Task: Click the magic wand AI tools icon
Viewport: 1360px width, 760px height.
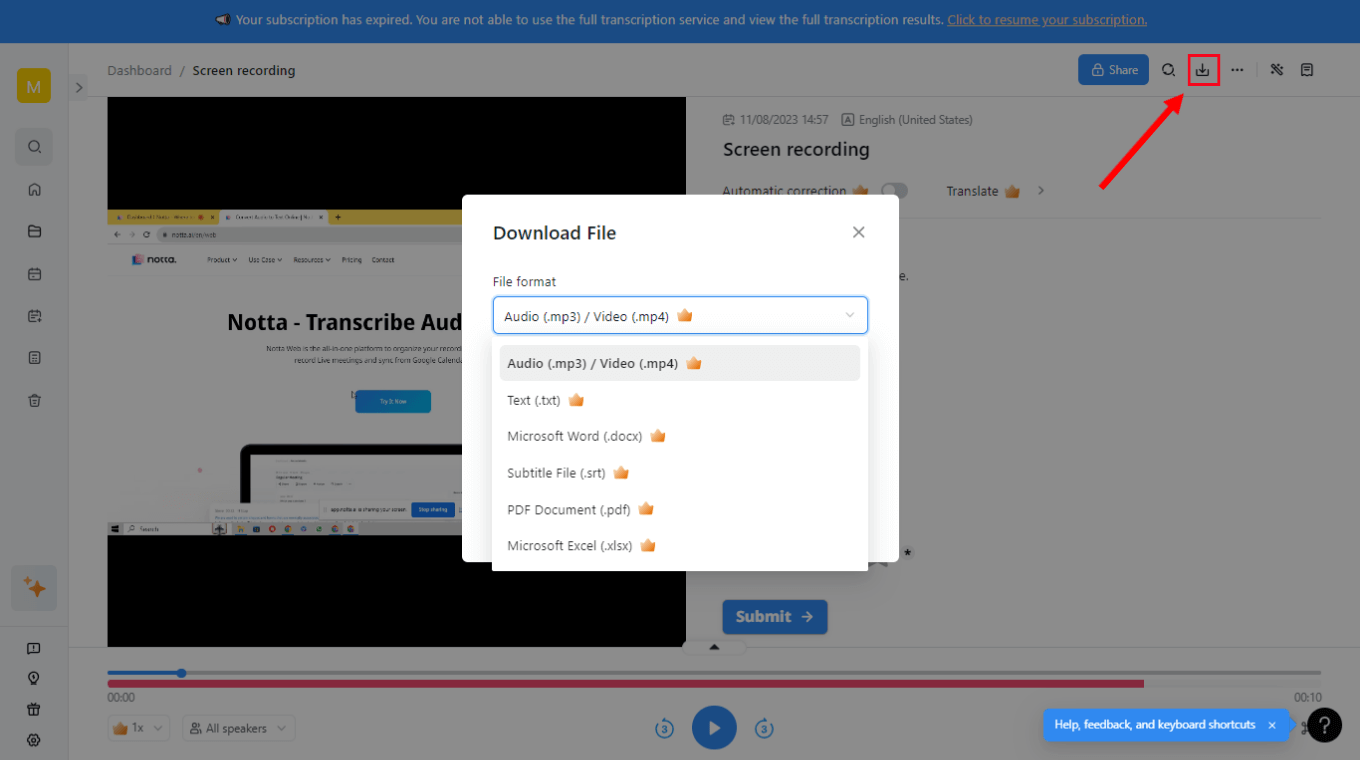Action: point(1277,70)
